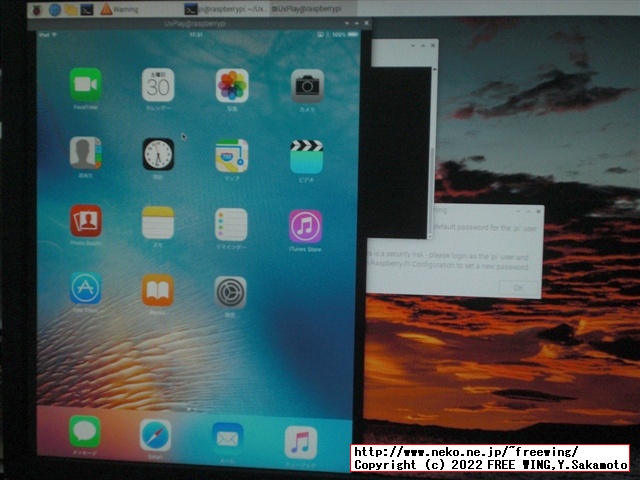Close the Warning dialog window

coord(538,211)
